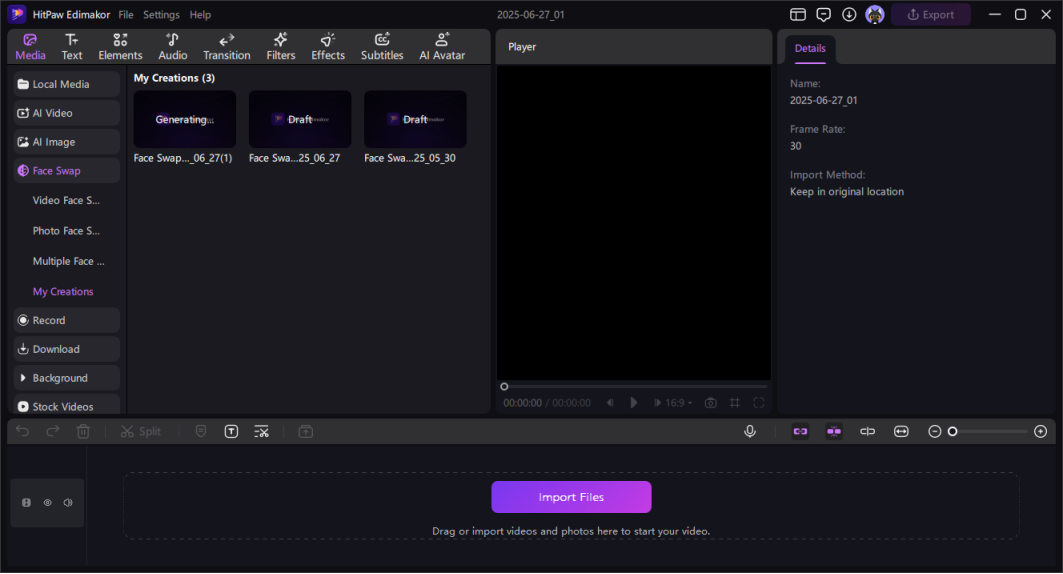The image size is (1063, 574).
Task: Open the feedback message icon
Action: click(x=824, y=14)
